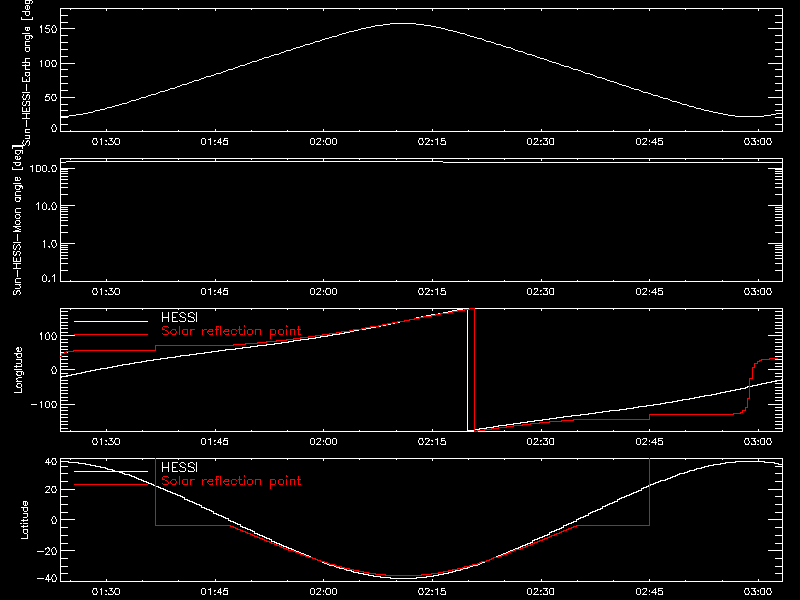This screenshot has width=800, height=600.
Task: Click the -100 tick on Longitude axis
Action: pos(44,404)
